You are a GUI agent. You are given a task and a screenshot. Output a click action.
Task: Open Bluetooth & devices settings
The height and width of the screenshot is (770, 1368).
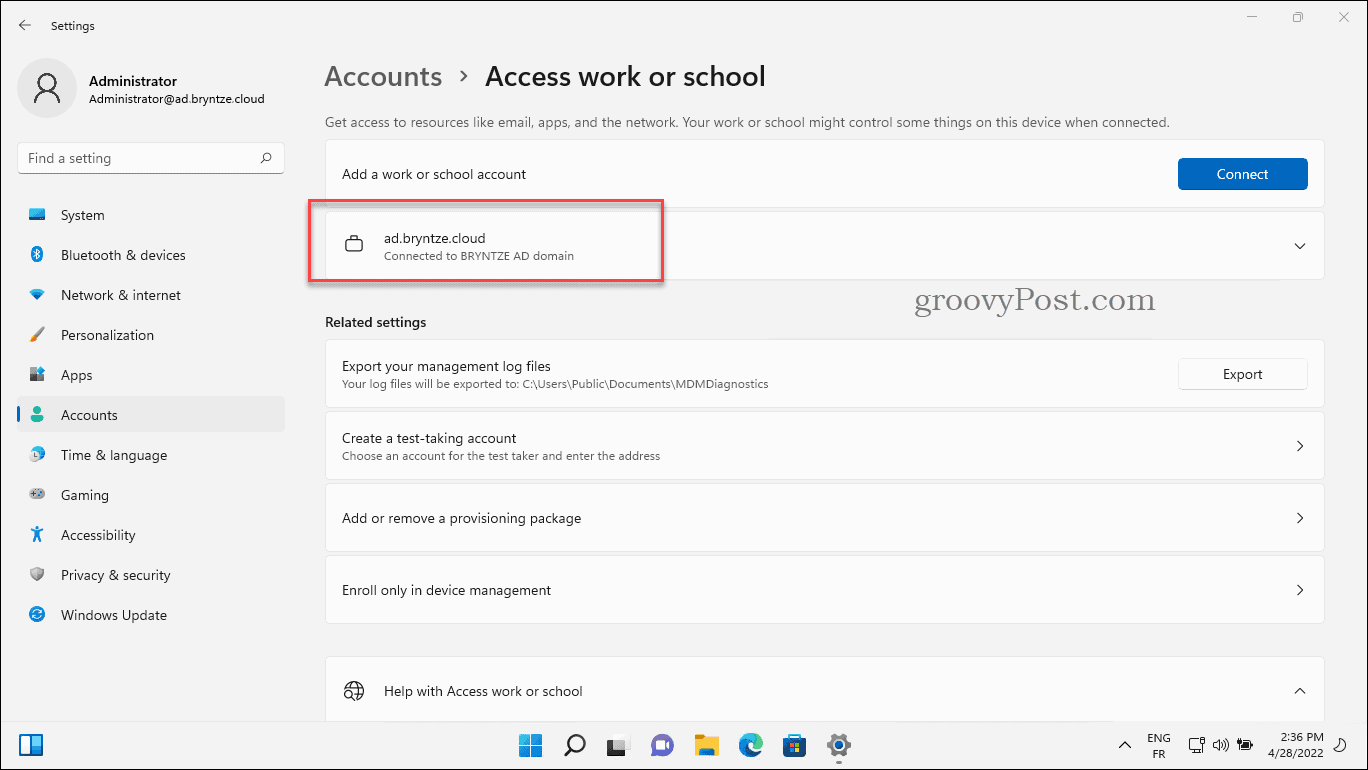pyautogui.click(x=122, y=255)
